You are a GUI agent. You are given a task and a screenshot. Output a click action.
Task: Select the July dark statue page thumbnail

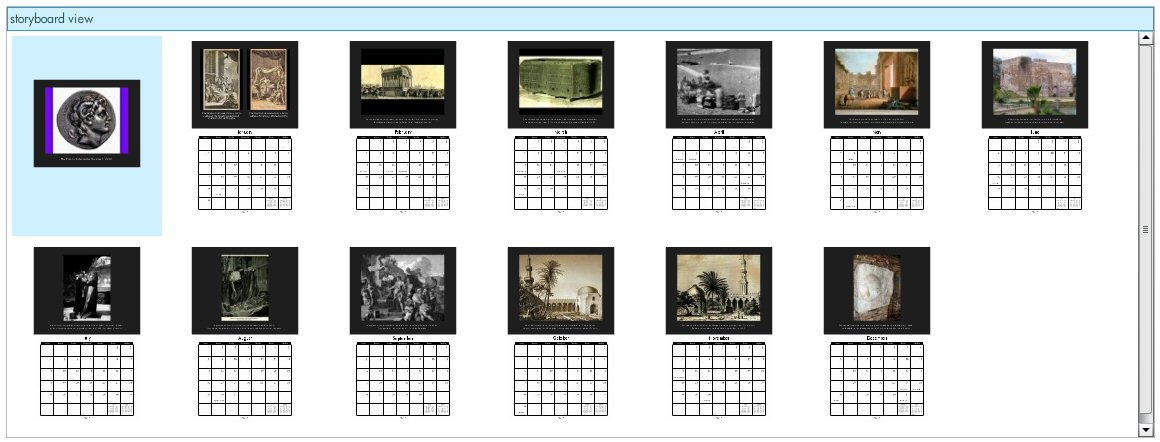point(87,332)
